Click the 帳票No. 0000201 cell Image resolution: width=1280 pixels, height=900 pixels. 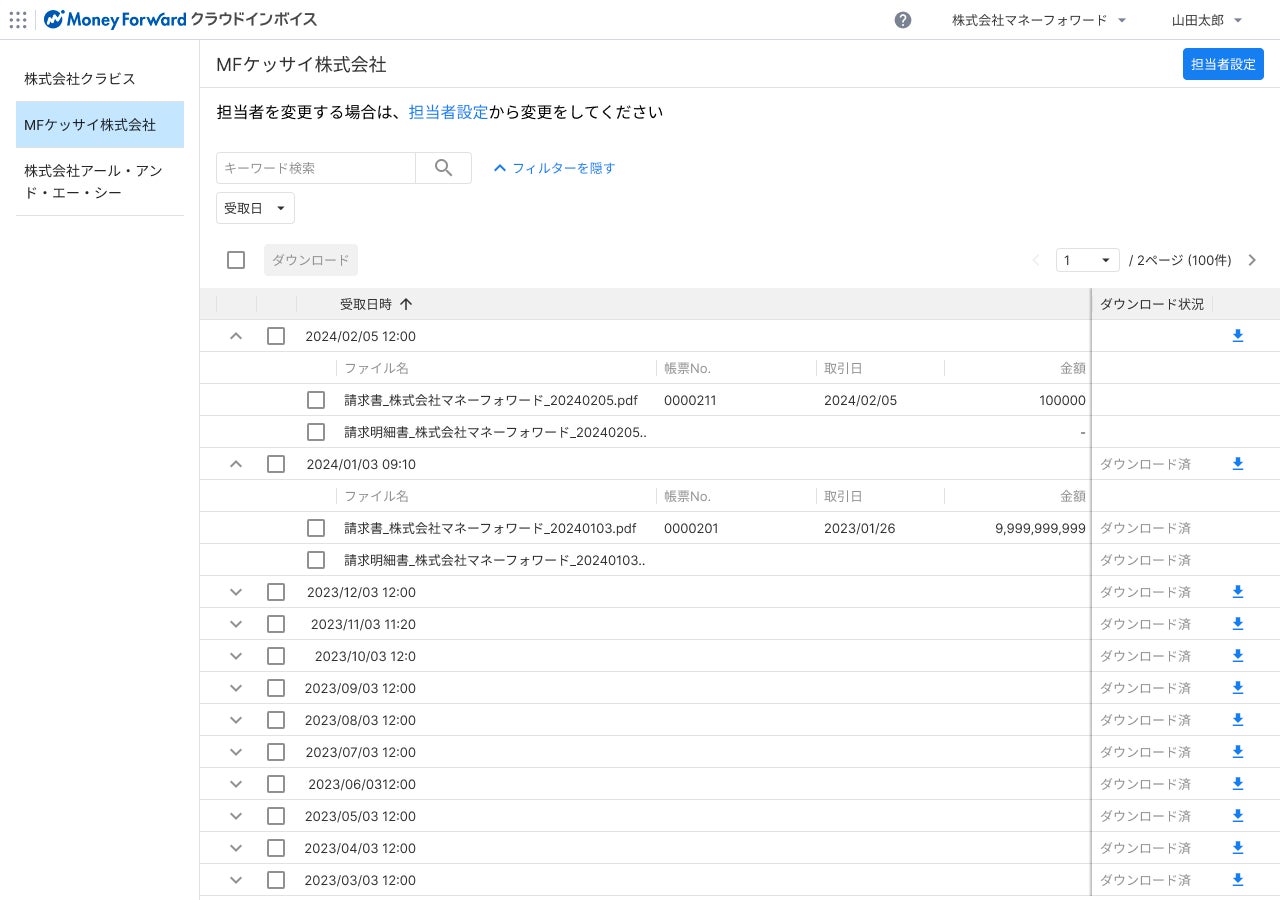(691, 528)
